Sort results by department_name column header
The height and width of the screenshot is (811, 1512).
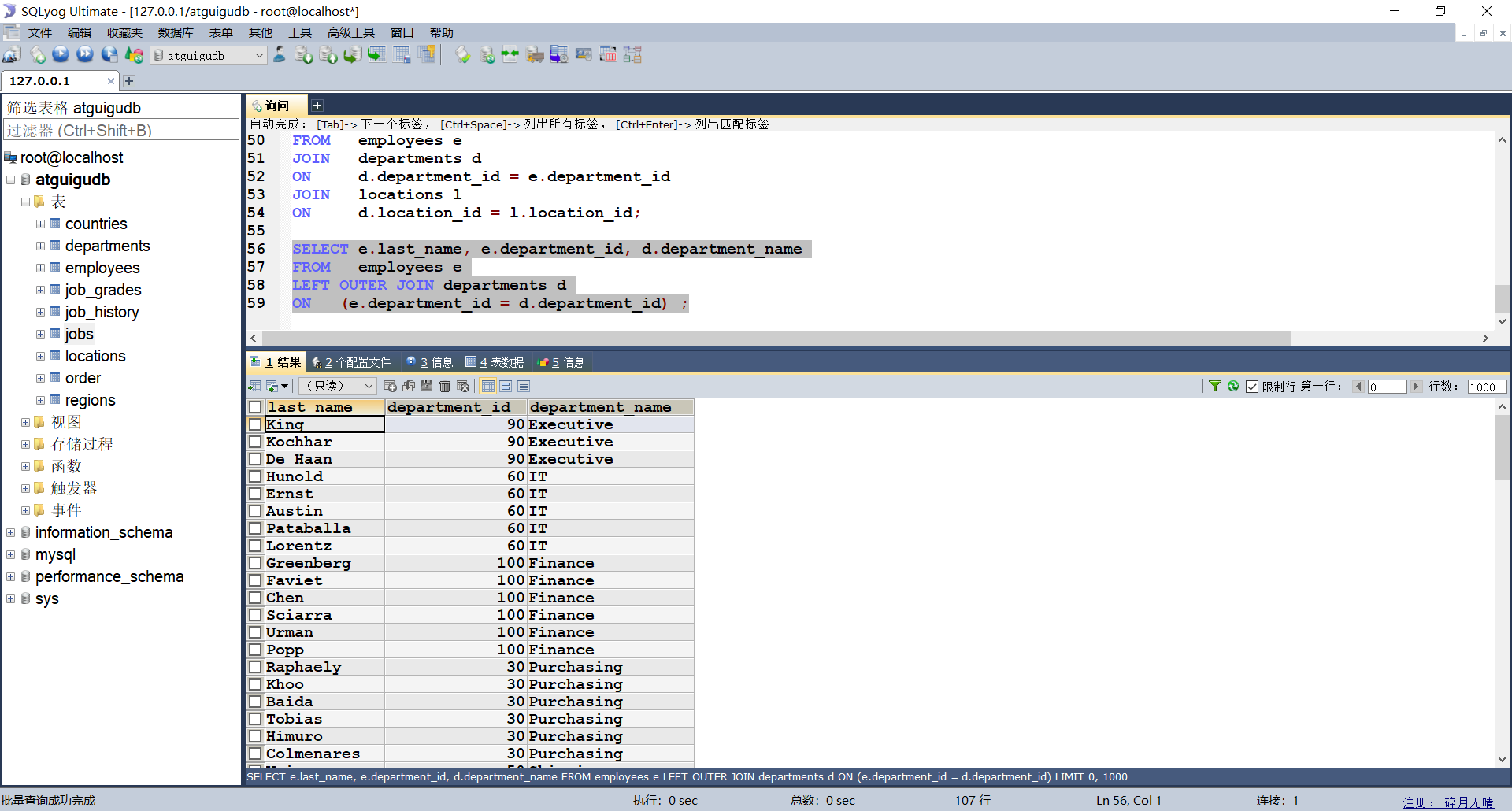[x=610, y=407]
